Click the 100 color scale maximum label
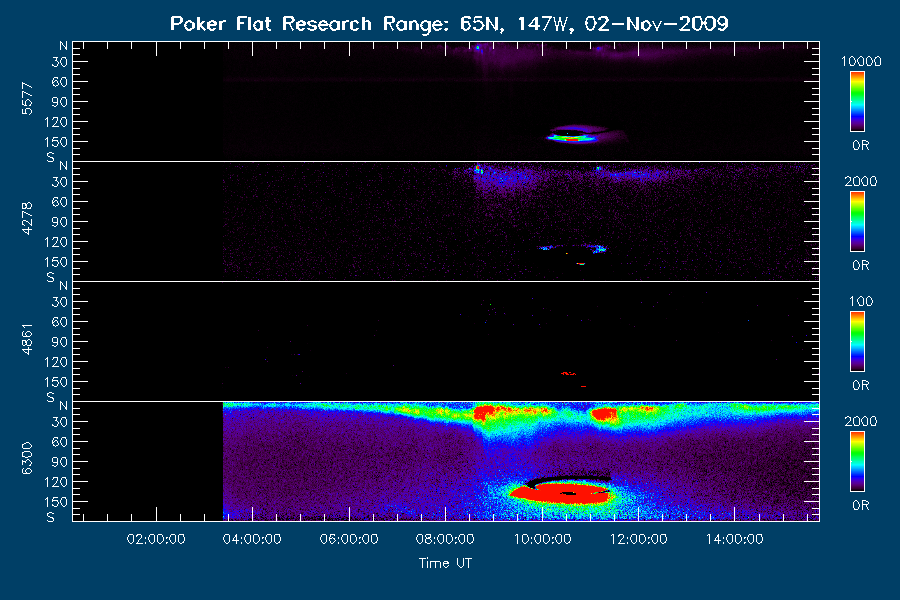 [x=861, y=301]
